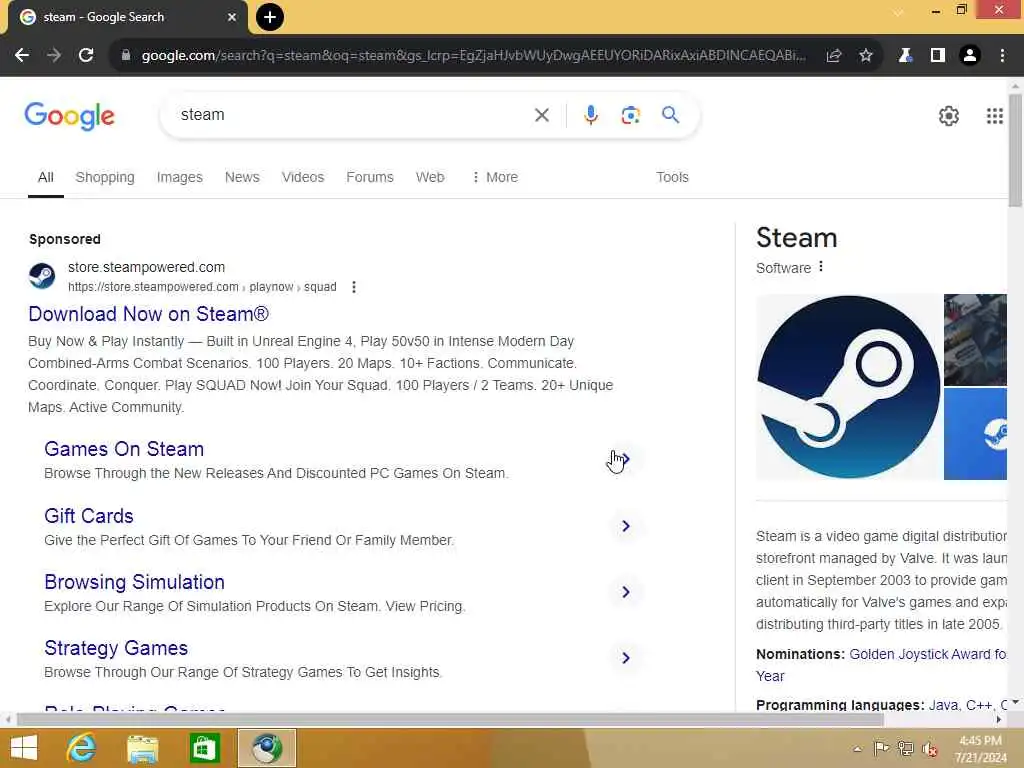
Task: Click chevron beside Browsing Simulation
Action: pyautogui.click(x=625, y=592)
